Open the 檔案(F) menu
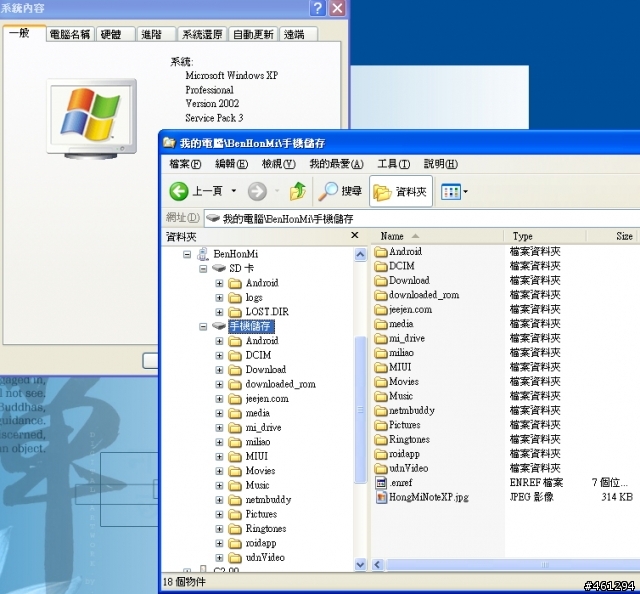The width and height of the screenshot is (640, 594). click(x=185, y=164)
